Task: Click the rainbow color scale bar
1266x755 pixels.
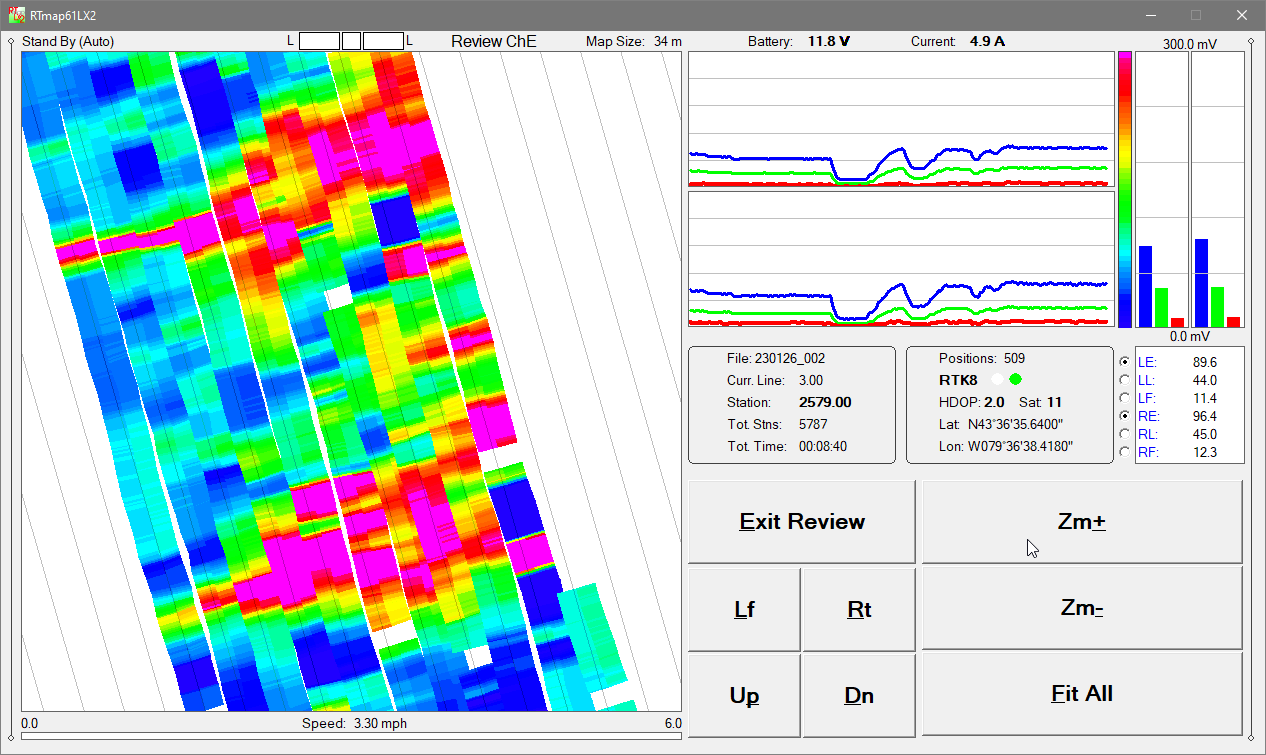Action: [x=1125, y=190]
